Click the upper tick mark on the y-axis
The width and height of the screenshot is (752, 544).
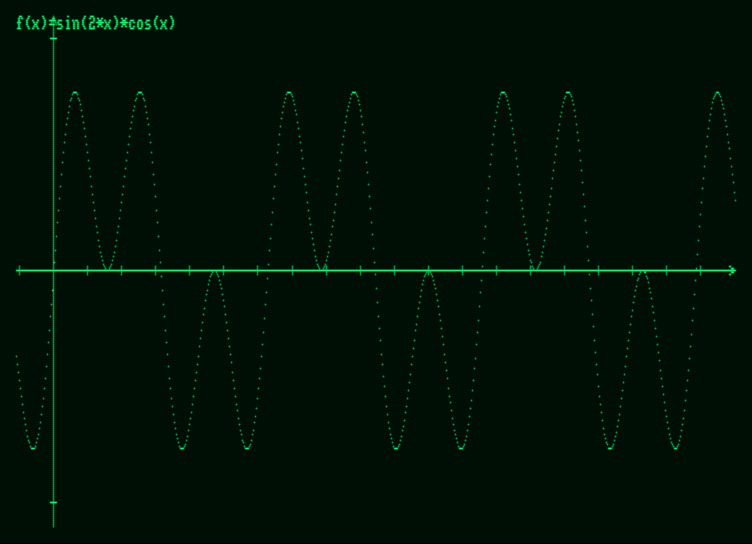point(53,37)
